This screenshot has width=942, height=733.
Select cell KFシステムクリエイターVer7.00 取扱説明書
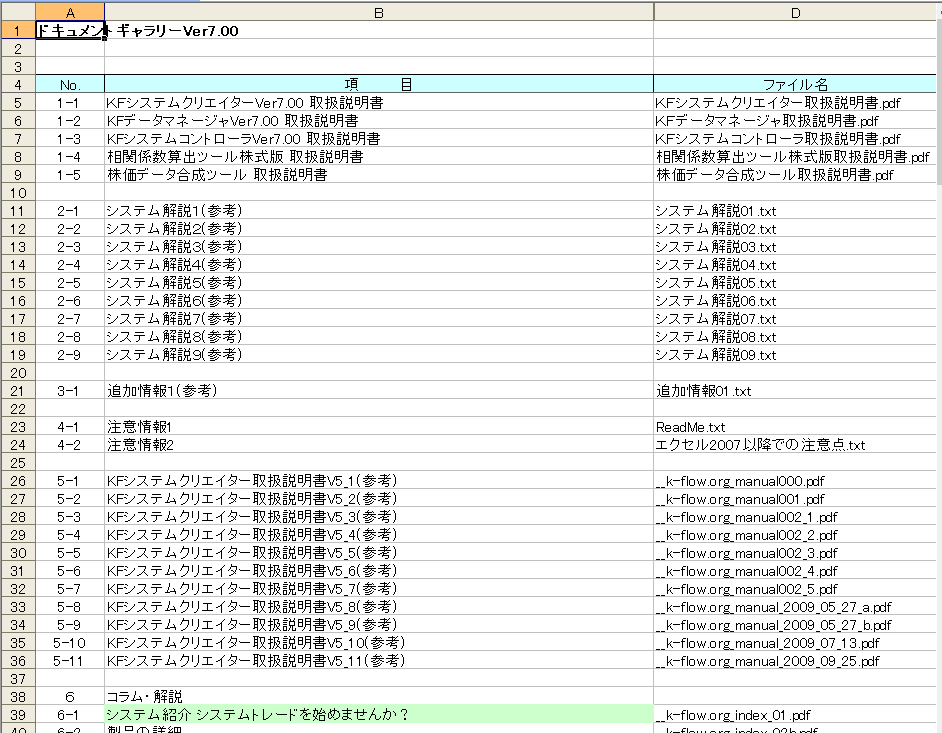tap(378, 103)
